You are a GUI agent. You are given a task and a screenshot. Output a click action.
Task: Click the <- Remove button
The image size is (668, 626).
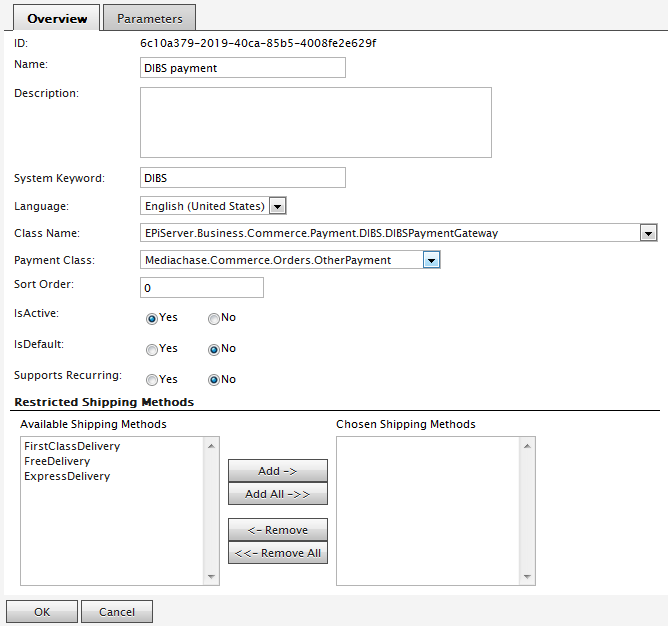point(278,530)
